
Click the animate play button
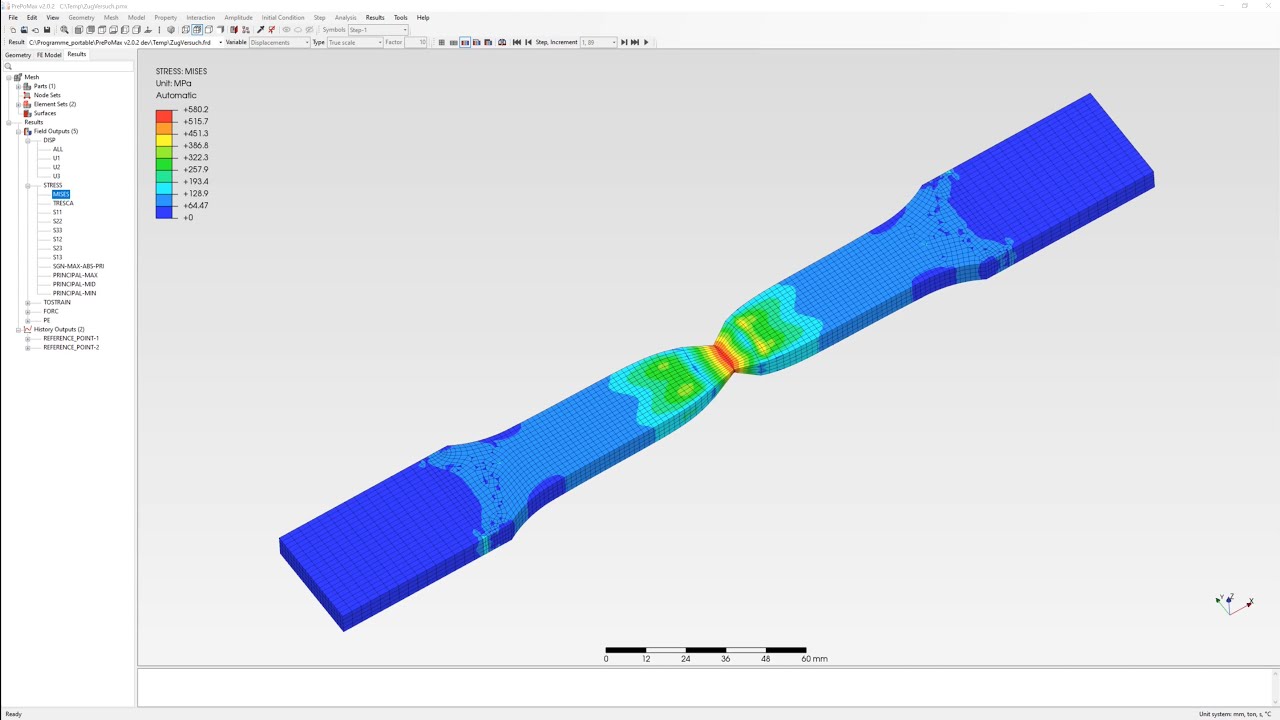pyautogui.click(x=647, y=42)
